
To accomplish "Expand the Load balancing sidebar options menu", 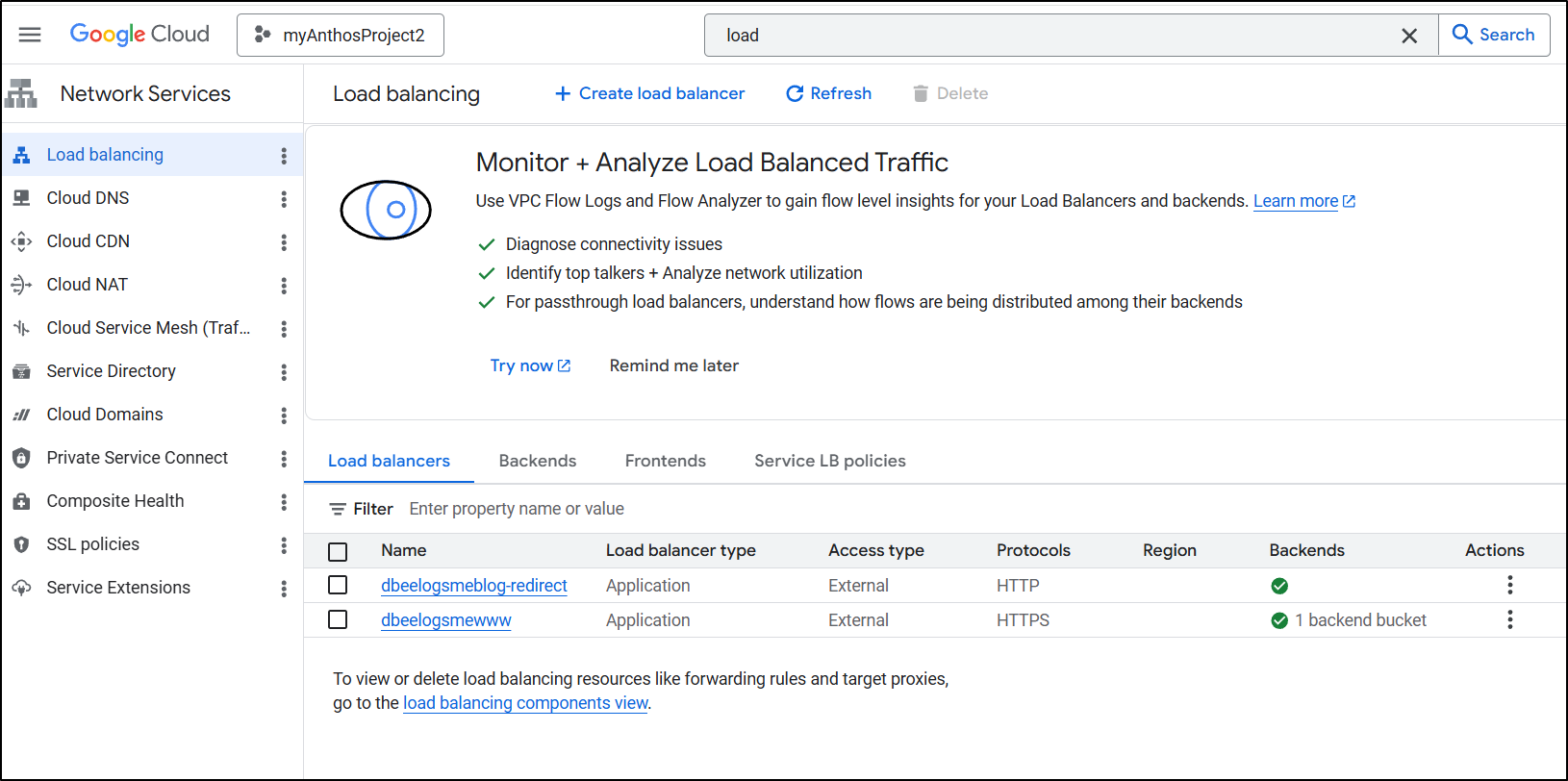I will point(284,156).
